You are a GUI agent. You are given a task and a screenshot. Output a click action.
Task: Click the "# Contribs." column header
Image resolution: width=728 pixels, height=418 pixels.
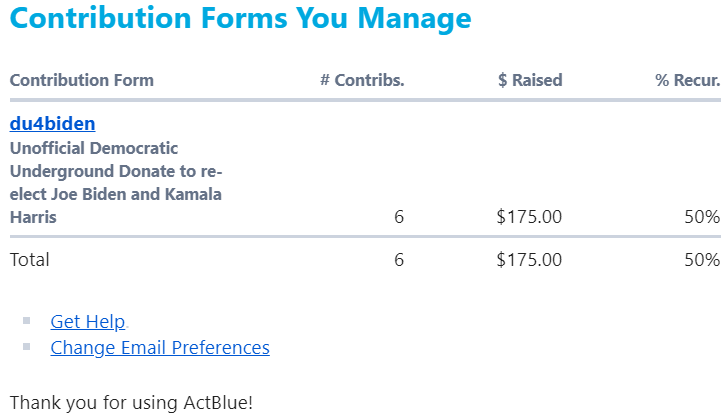362,80
